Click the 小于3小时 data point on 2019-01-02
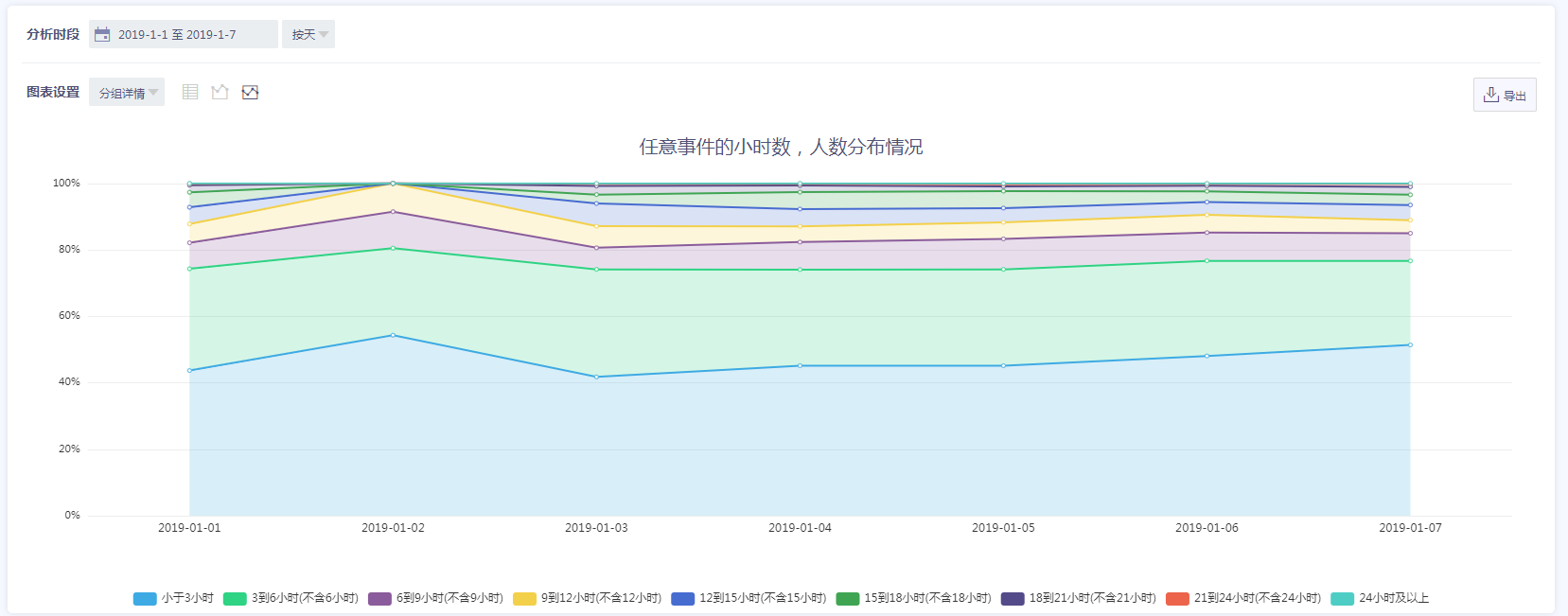This screenshot has width=1568, height=616. coord(393,335)
